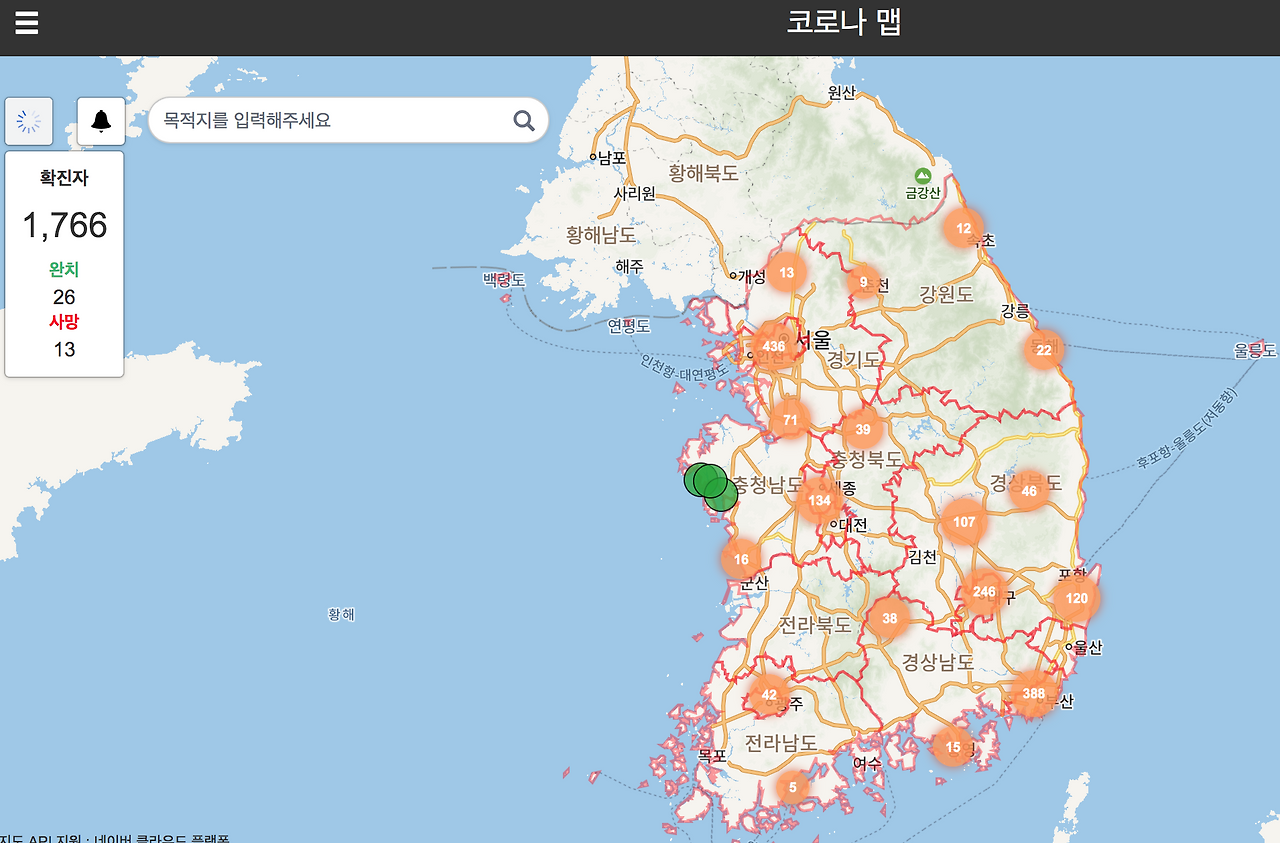Select the 107 marker in Gyeongsangbuk-do

[x=962, y=522]
